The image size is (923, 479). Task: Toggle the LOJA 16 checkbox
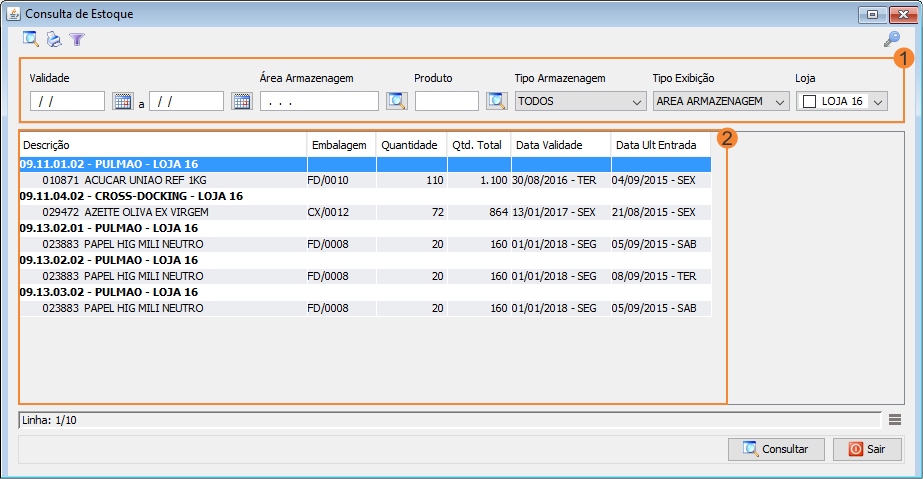(x=809, y=101)
